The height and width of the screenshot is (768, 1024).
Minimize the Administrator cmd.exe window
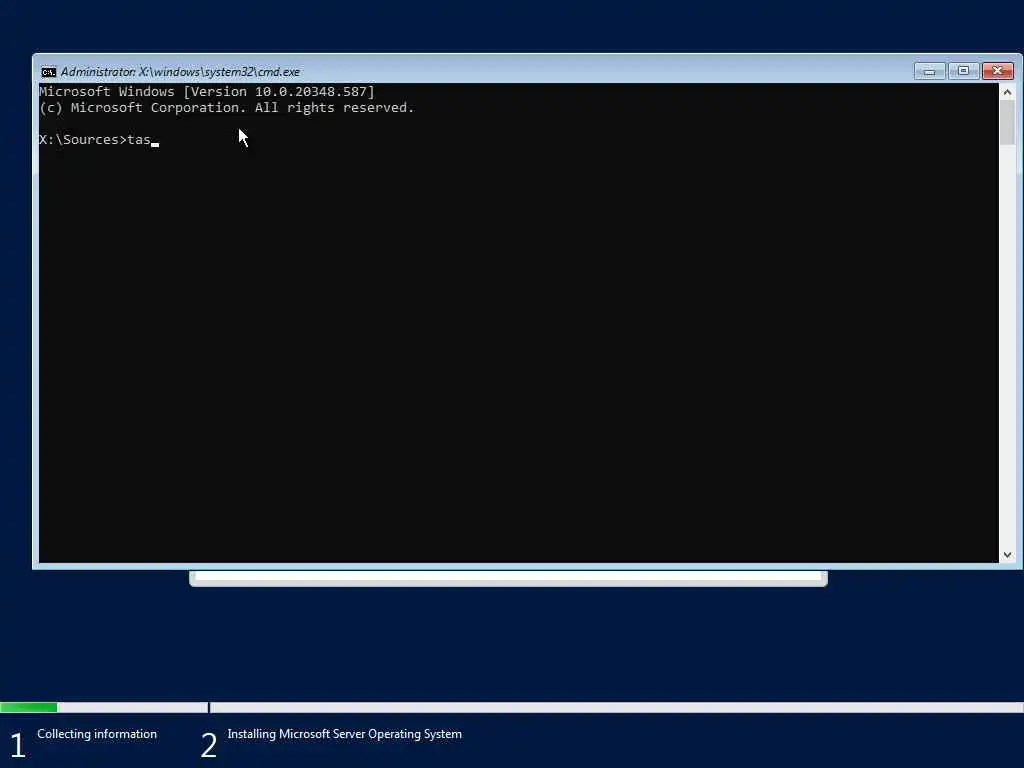(x=929, y=71)
